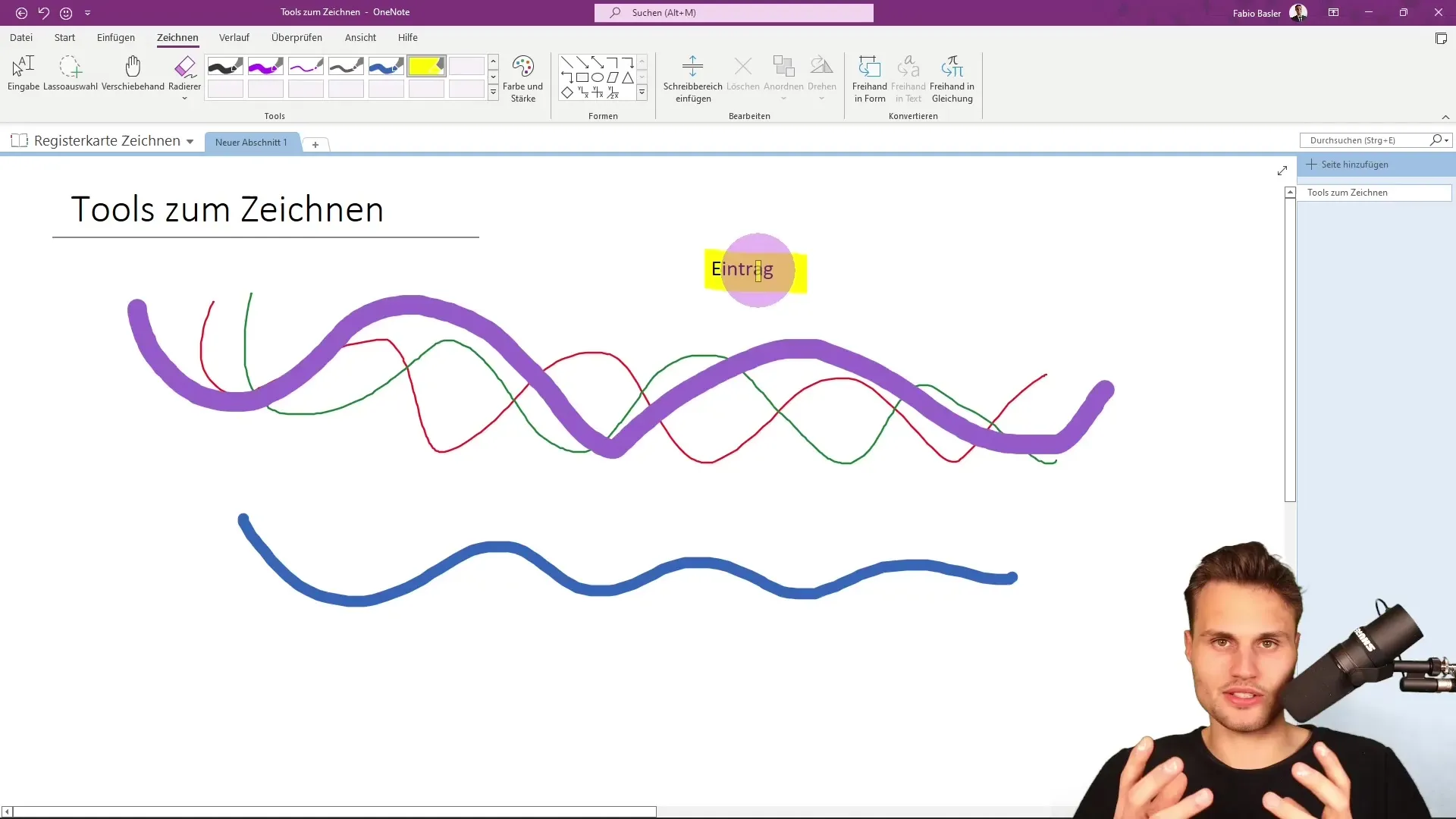Image resolution: width=1456 pixels, height=819 pixels.
Task: Expand the Formen shapes gallery
Action: click(642, 92)
